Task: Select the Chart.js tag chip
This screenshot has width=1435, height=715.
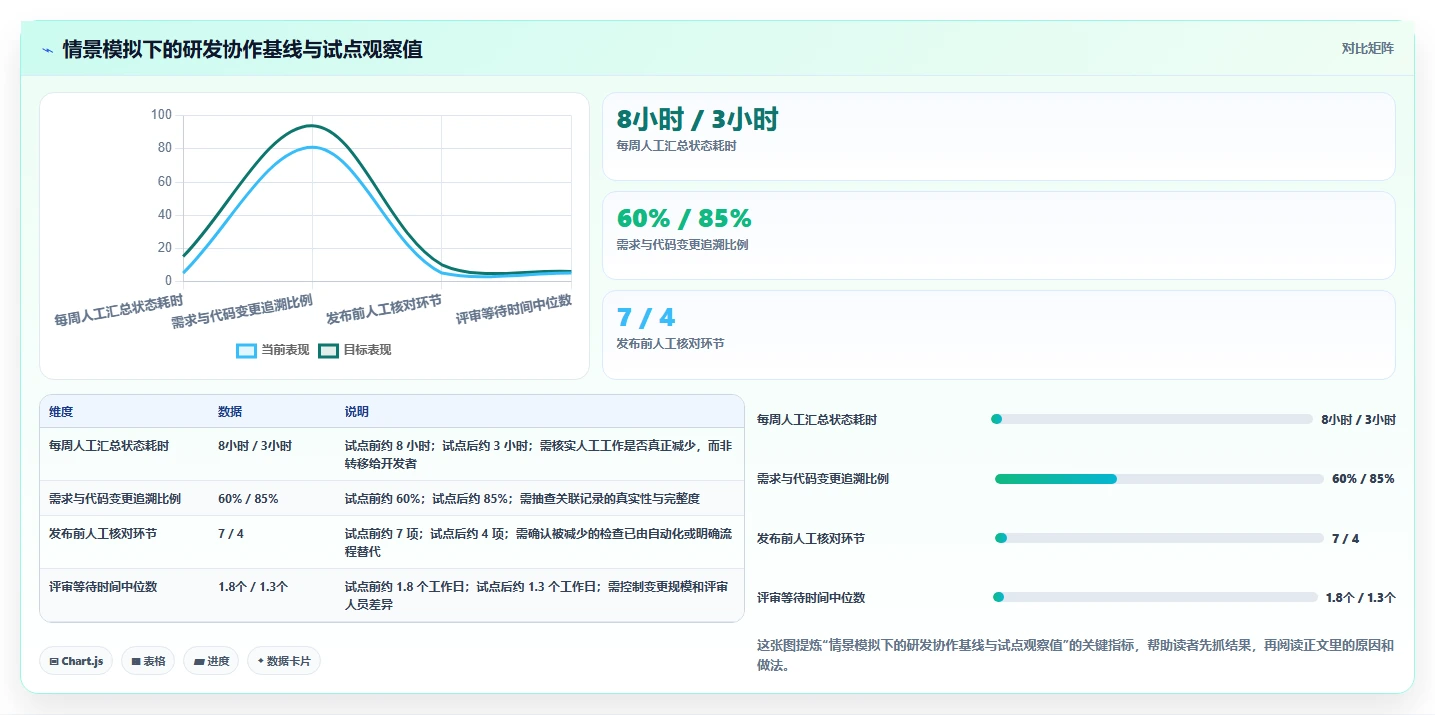Action: (76, 661)
